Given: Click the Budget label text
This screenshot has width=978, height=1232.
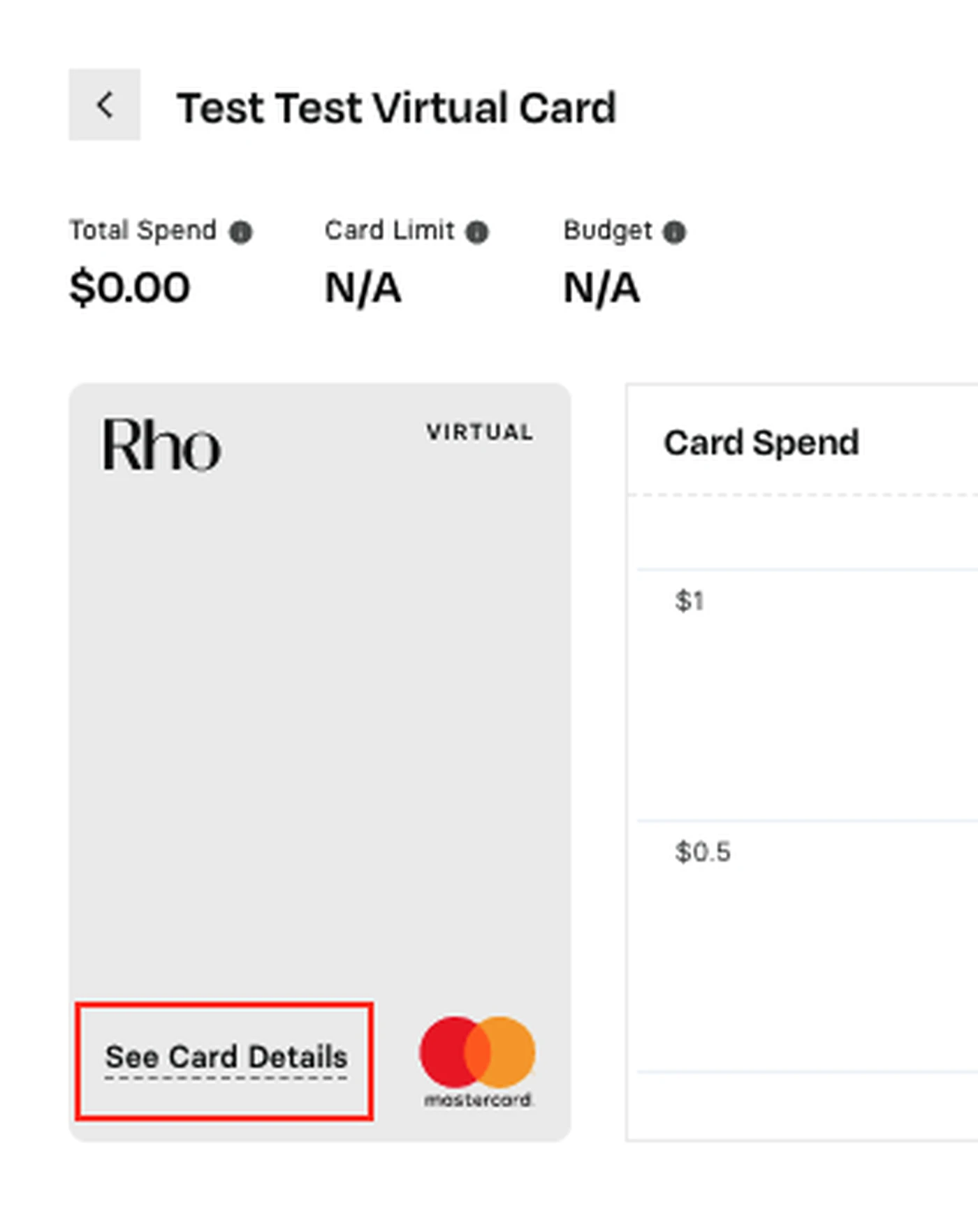Looking at the screenshot, I should pyautogui.click(x=608, y=231).
